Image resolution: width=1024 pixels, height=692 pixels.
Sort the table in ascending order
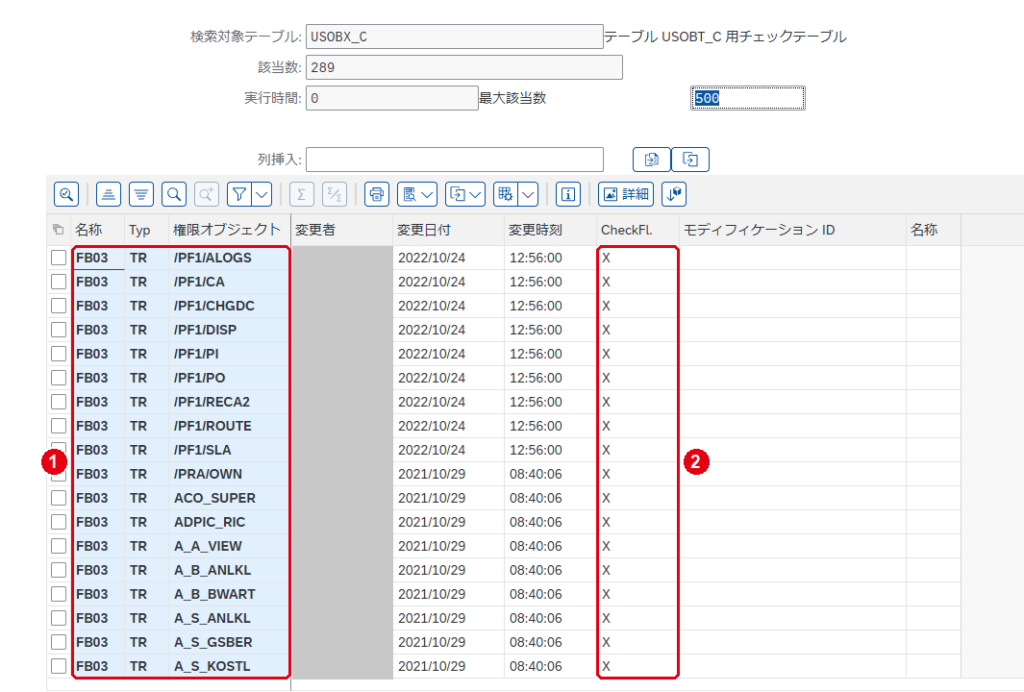coord(108,194)
